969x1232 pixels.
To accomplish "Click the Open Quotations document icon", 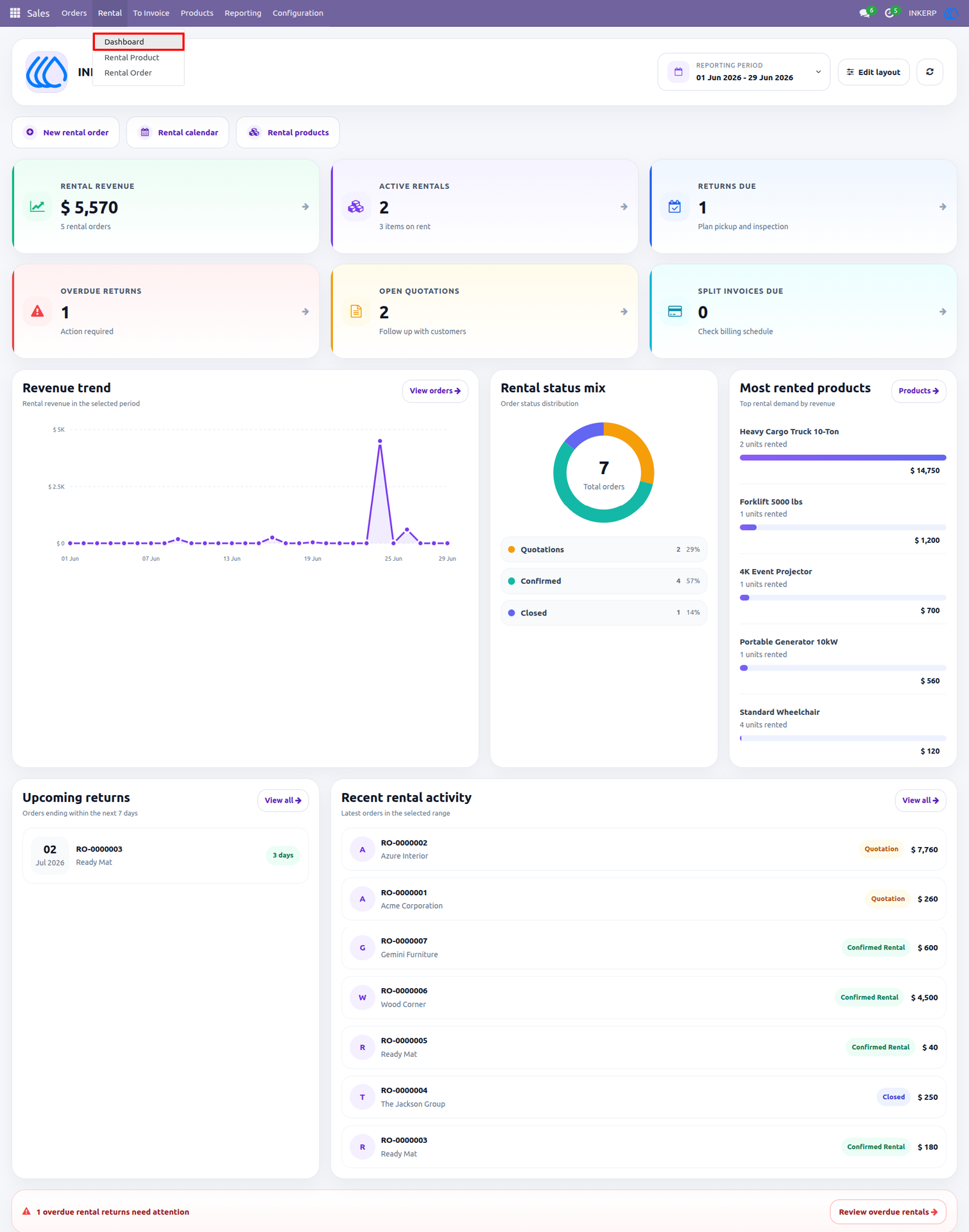I will tap(356, 311).
